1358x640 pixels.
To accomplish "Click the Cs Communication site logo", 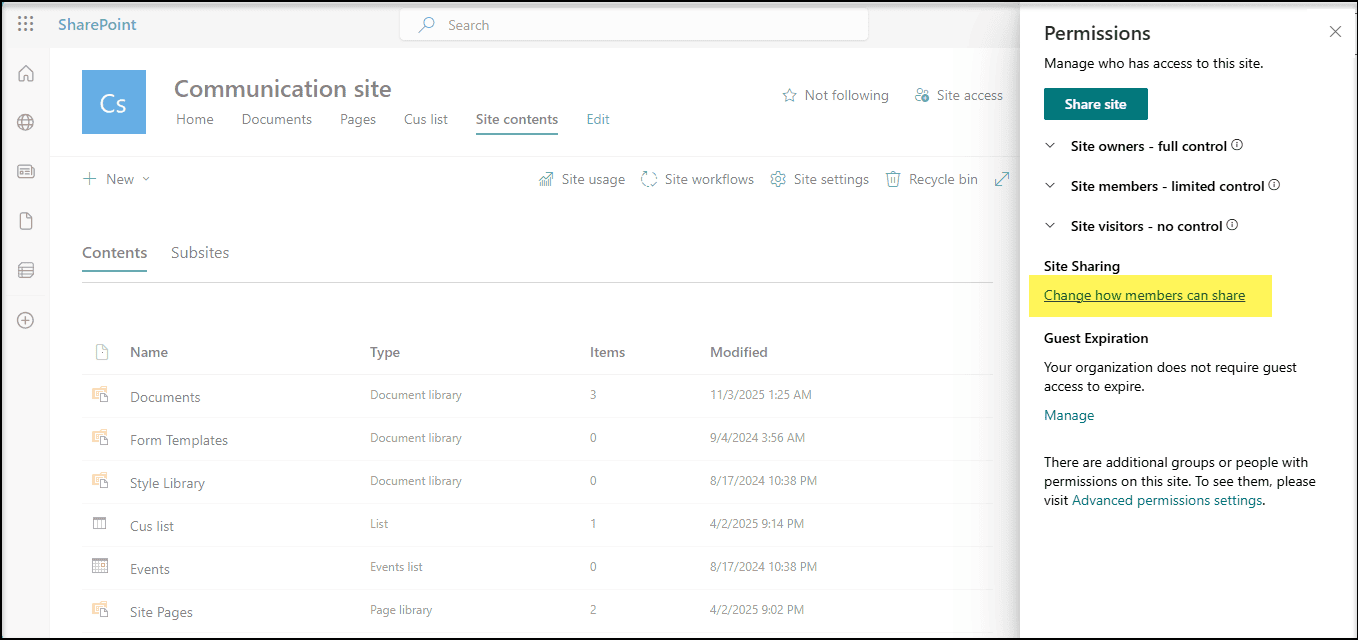I will (113, 101).
